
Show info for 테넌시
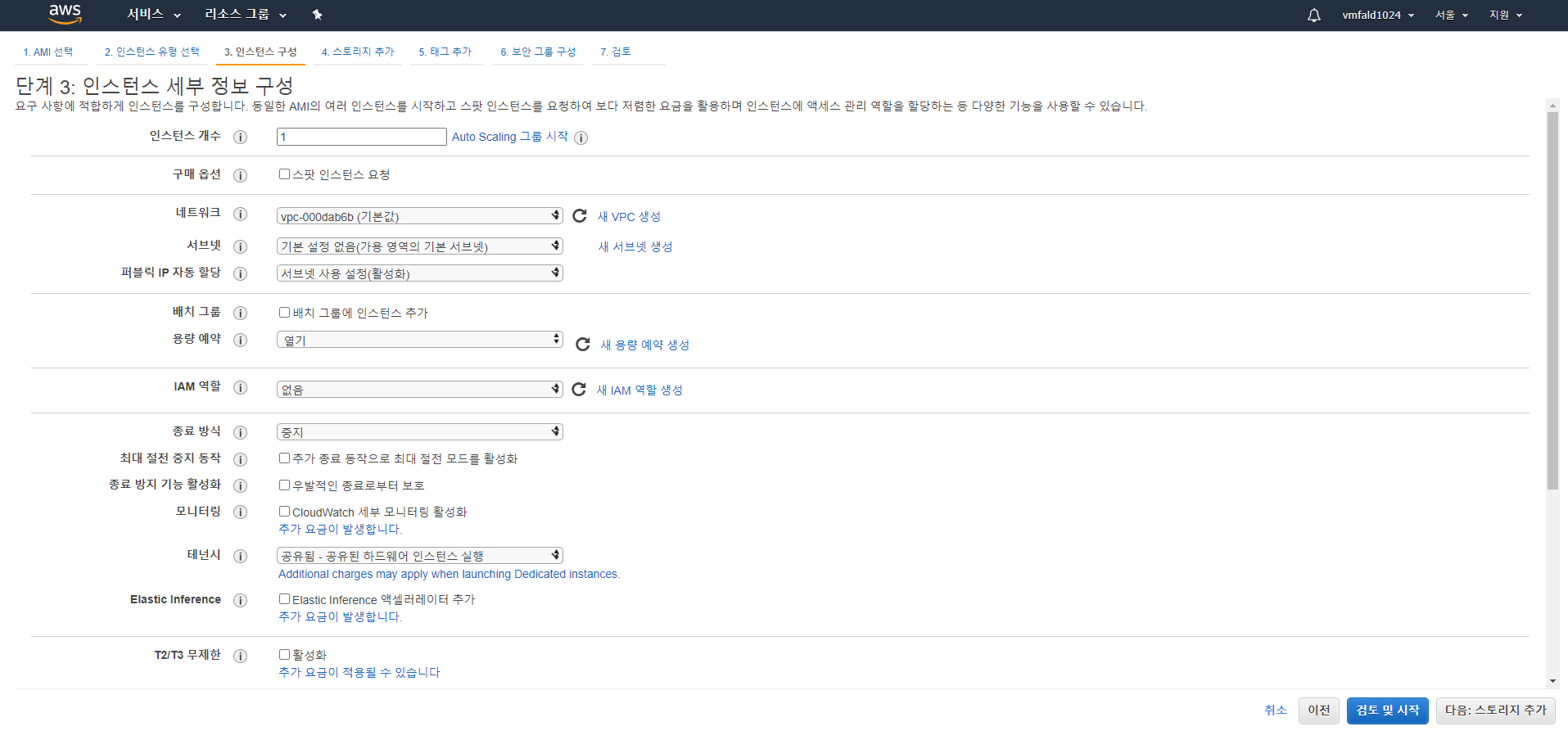241,556
